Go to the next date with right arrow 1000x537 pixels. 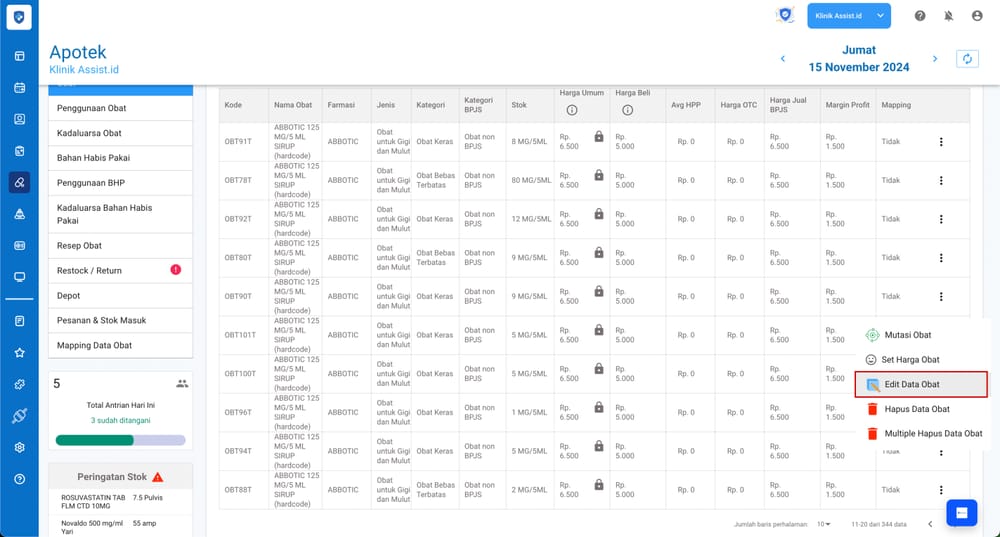pyautogui.click(x=935, y=59)
